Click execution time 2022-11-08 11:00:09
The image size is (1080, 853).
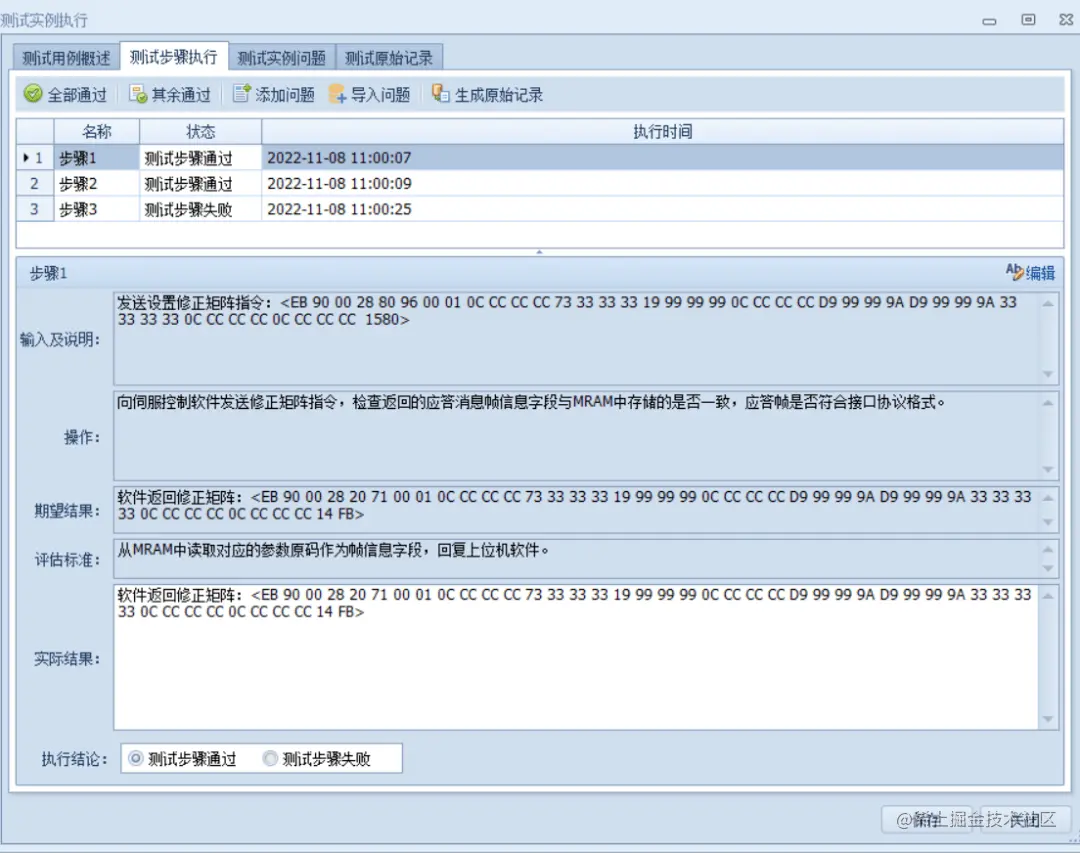coord(339,183)
